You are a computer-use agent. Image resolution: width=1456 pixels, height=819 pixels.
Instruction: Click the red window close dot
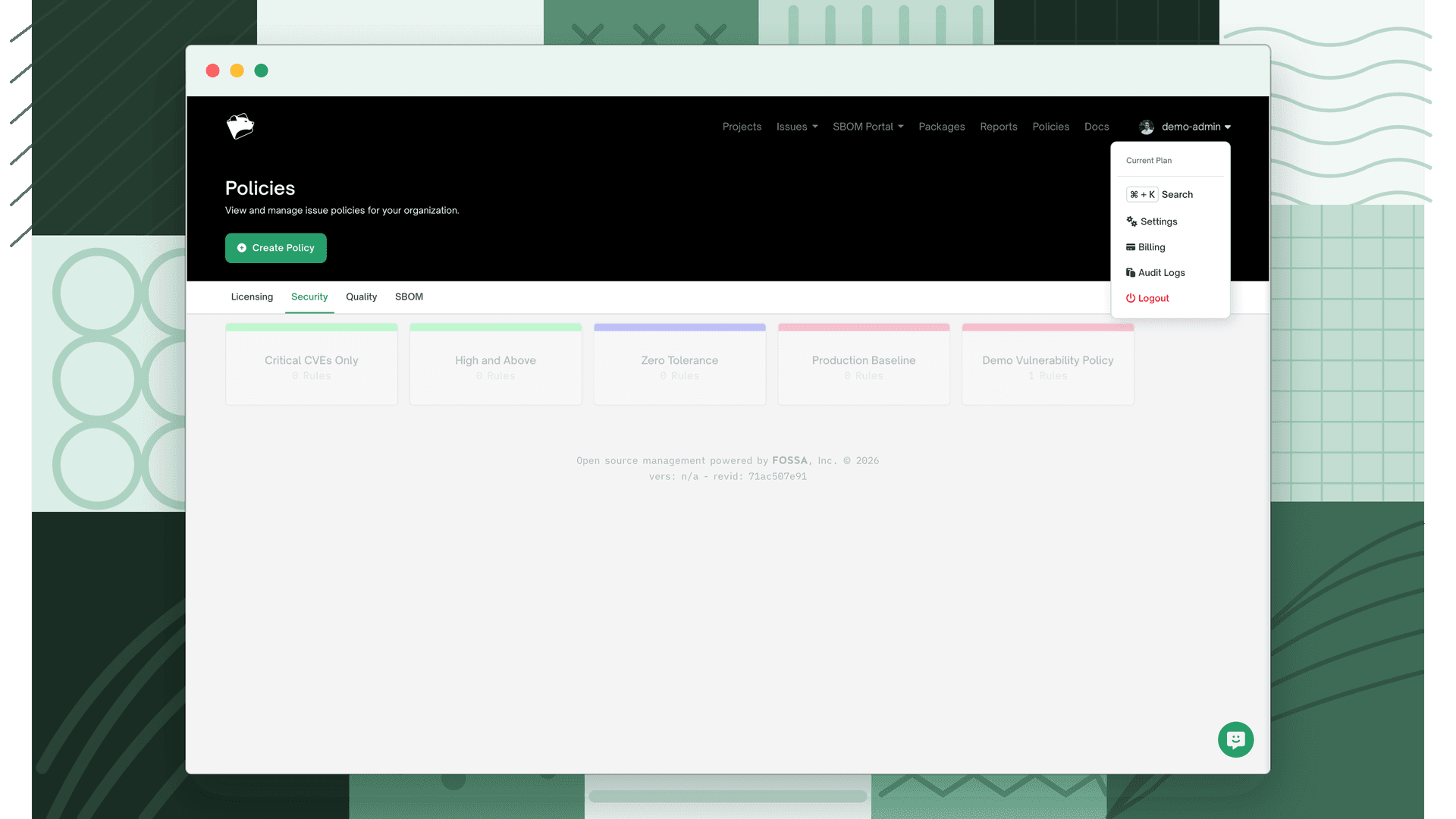[213, 71]
